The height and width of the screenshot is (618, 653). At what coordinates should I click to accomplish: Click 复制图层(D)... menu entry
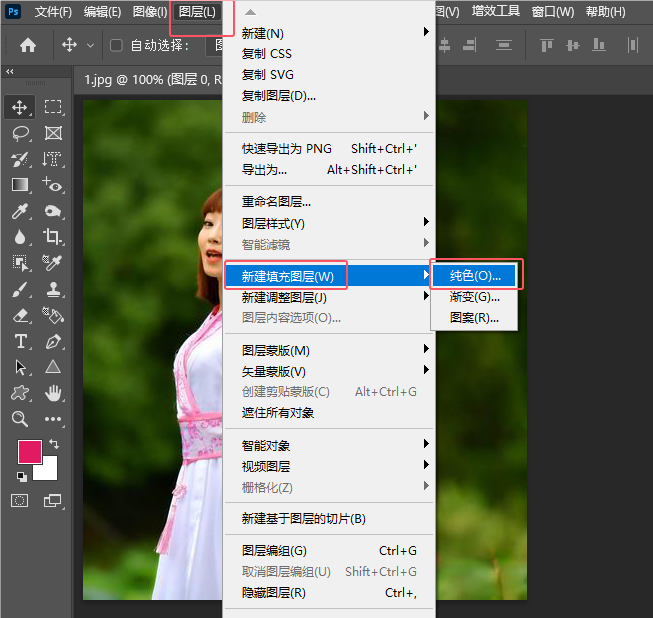[329, 96]
